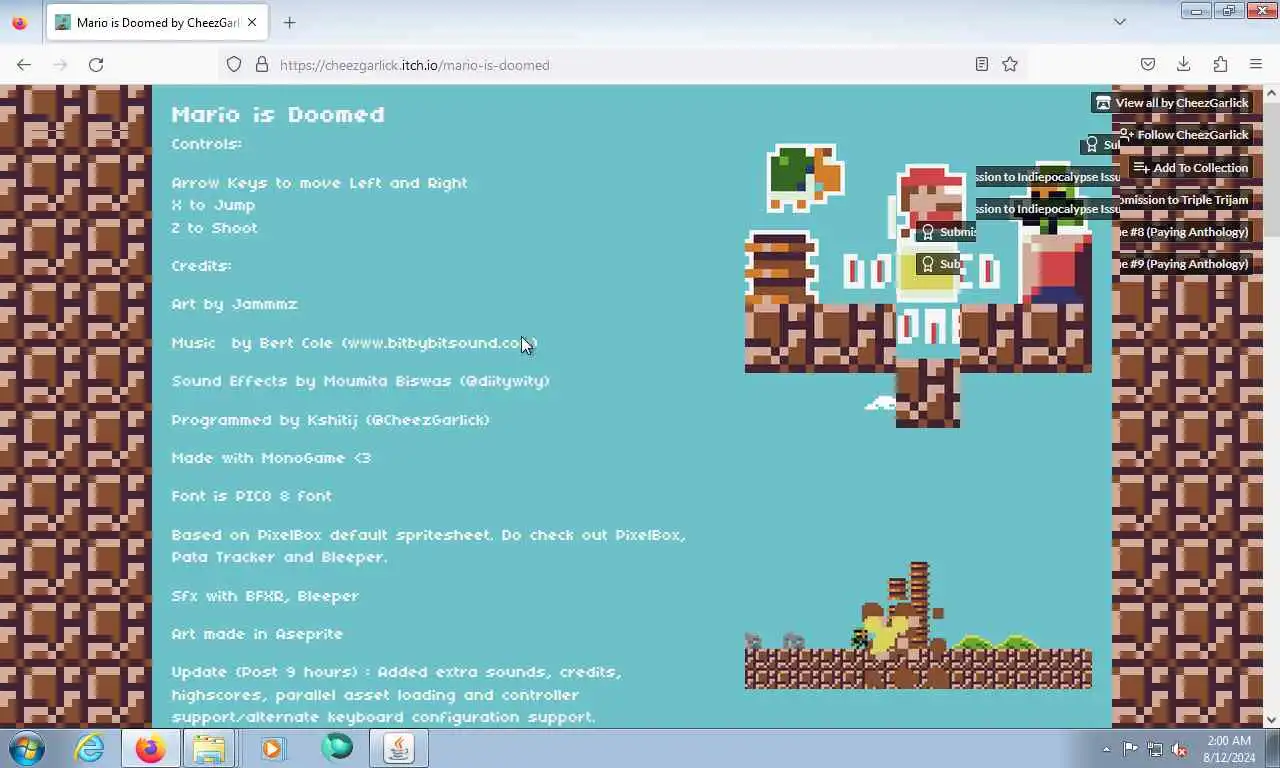
Task: Click 'Sfx with BFXR, Bleeper' line
Action: [x=265, y=596]
